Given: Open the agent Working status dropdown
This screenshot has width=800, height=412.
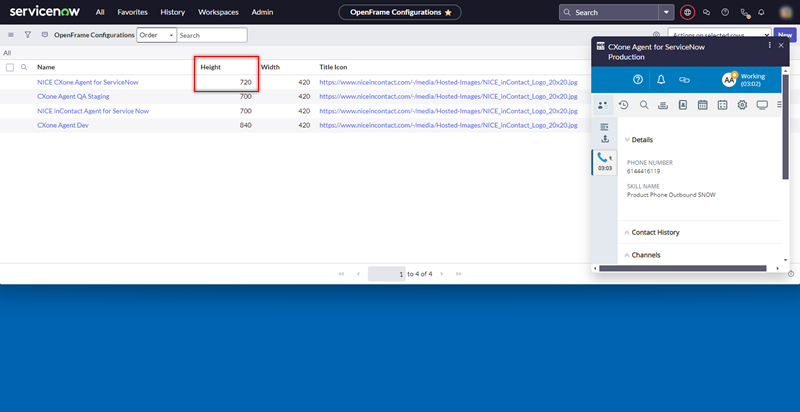Looking at the screenshot, I should coord(744,80).
